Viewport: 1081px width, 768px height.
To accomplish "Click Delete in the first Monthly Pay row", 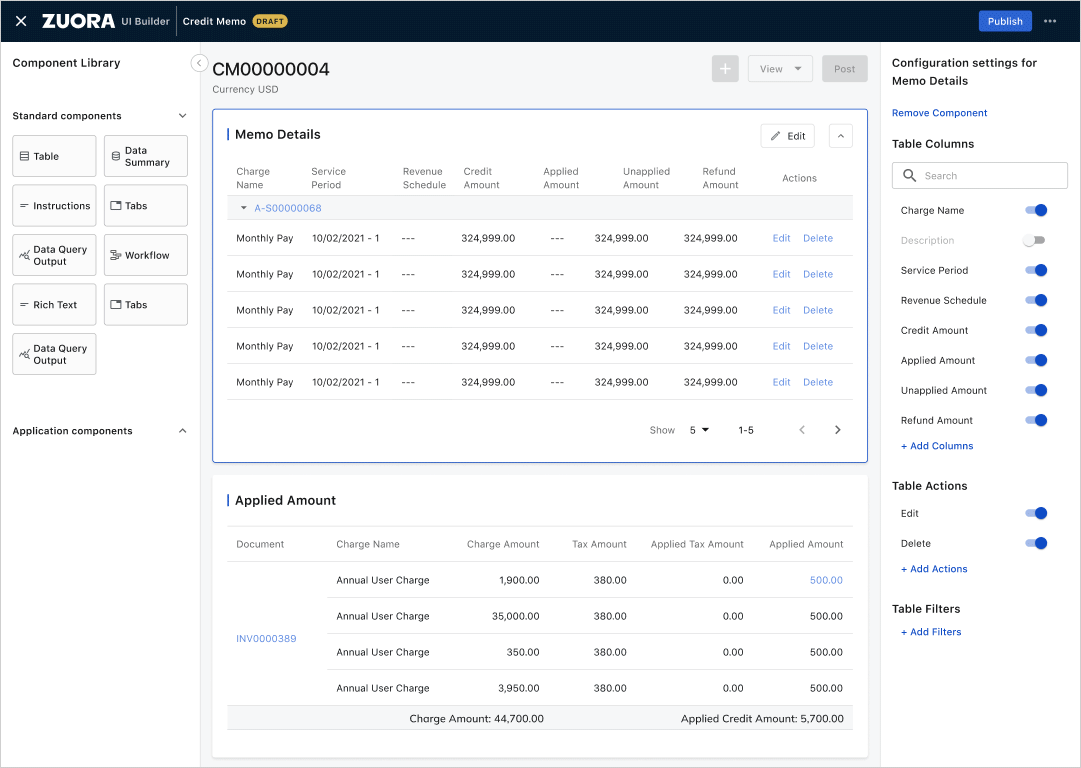I will [818, 239].
